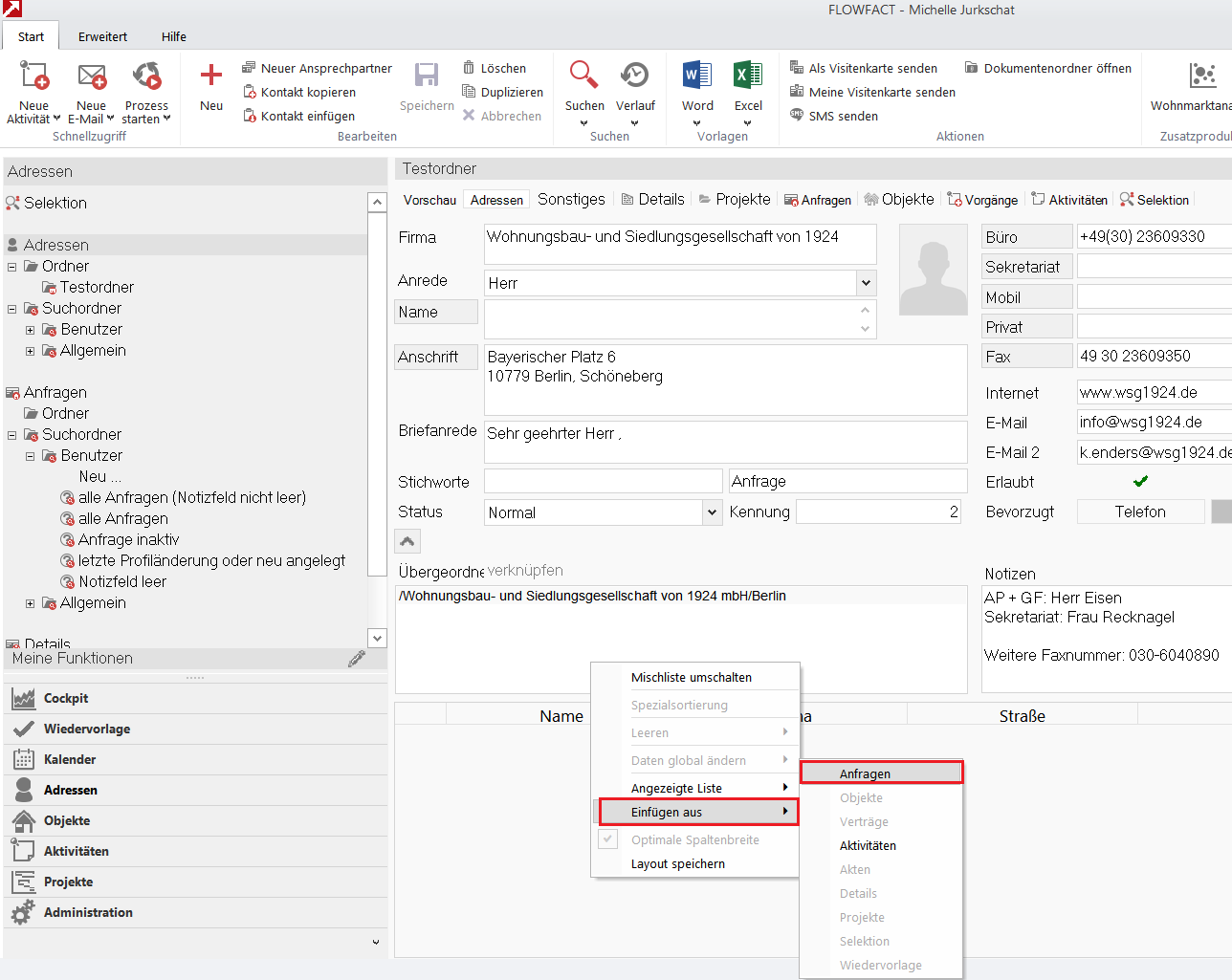Collapse the Ordner tree node under Adressen
1232x980 pixels.
[12, 267]
